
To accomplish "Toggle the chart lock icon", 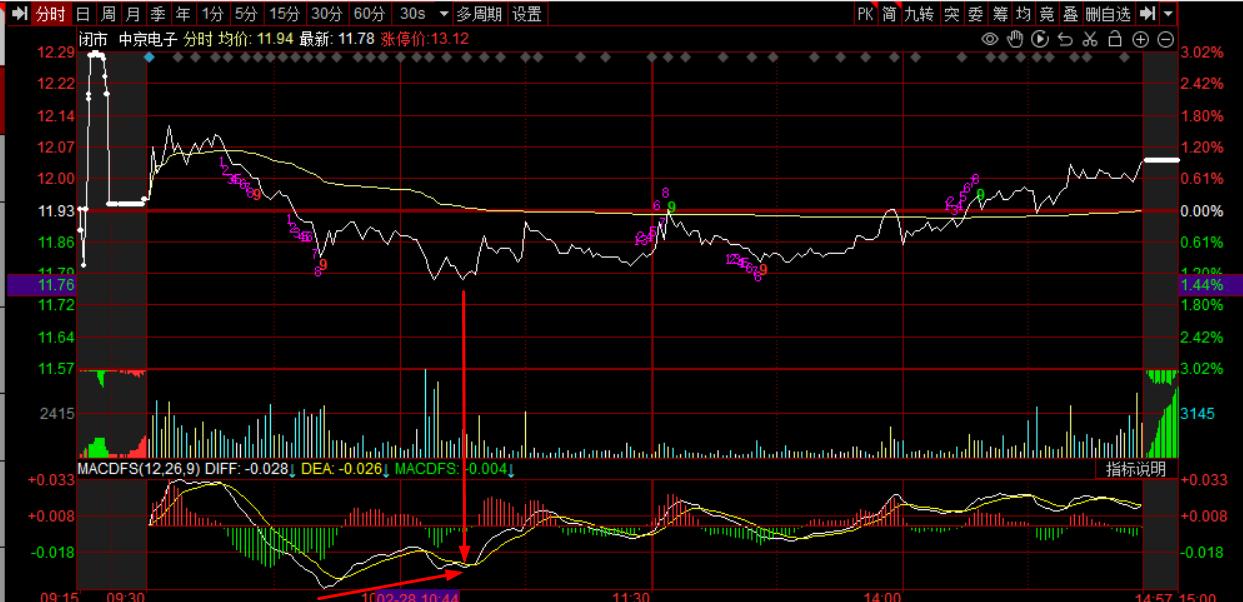I will point(1115,39).
